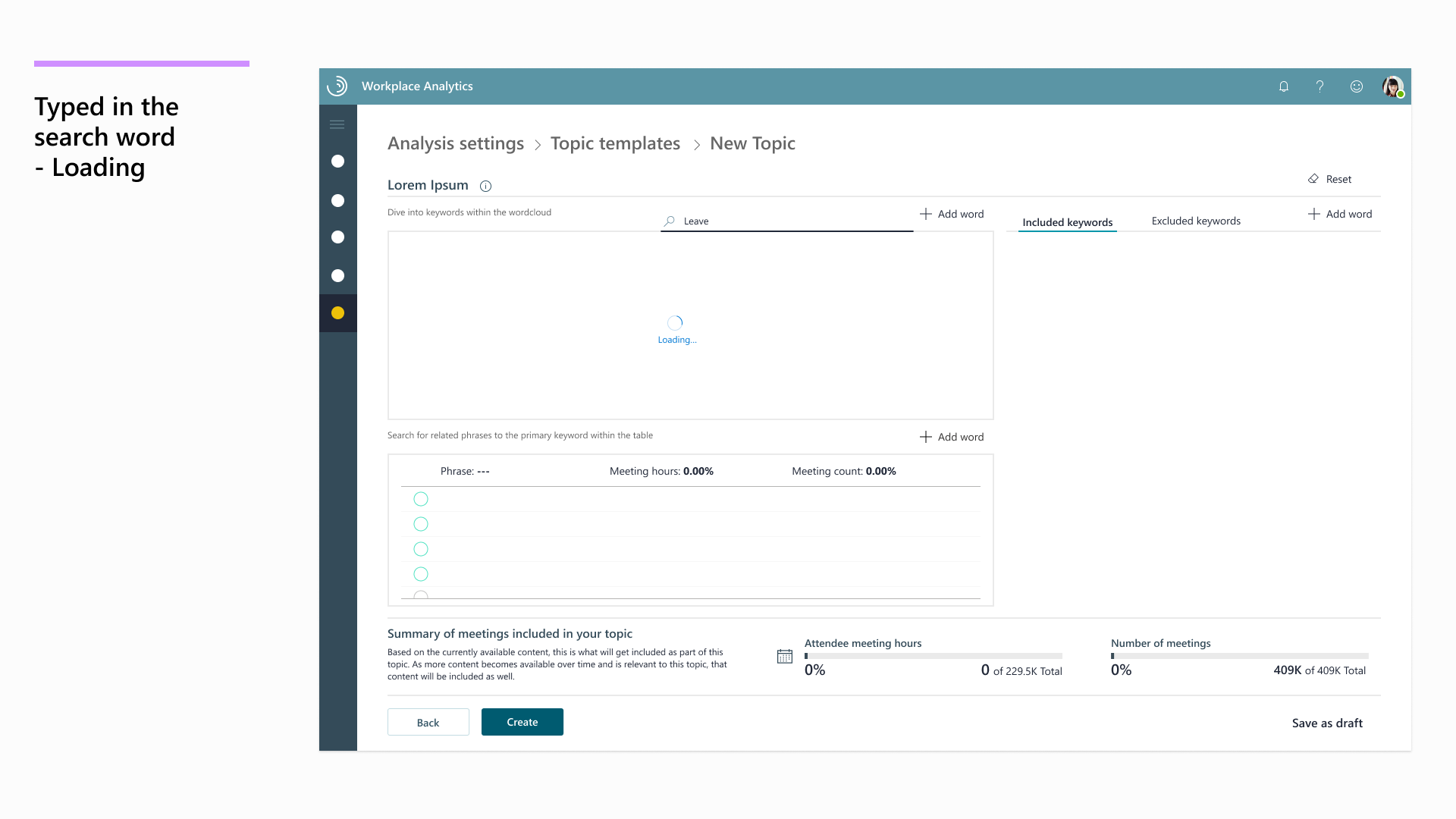
Task: Go to Analysis settings breadcrumb
Action: 455,143
